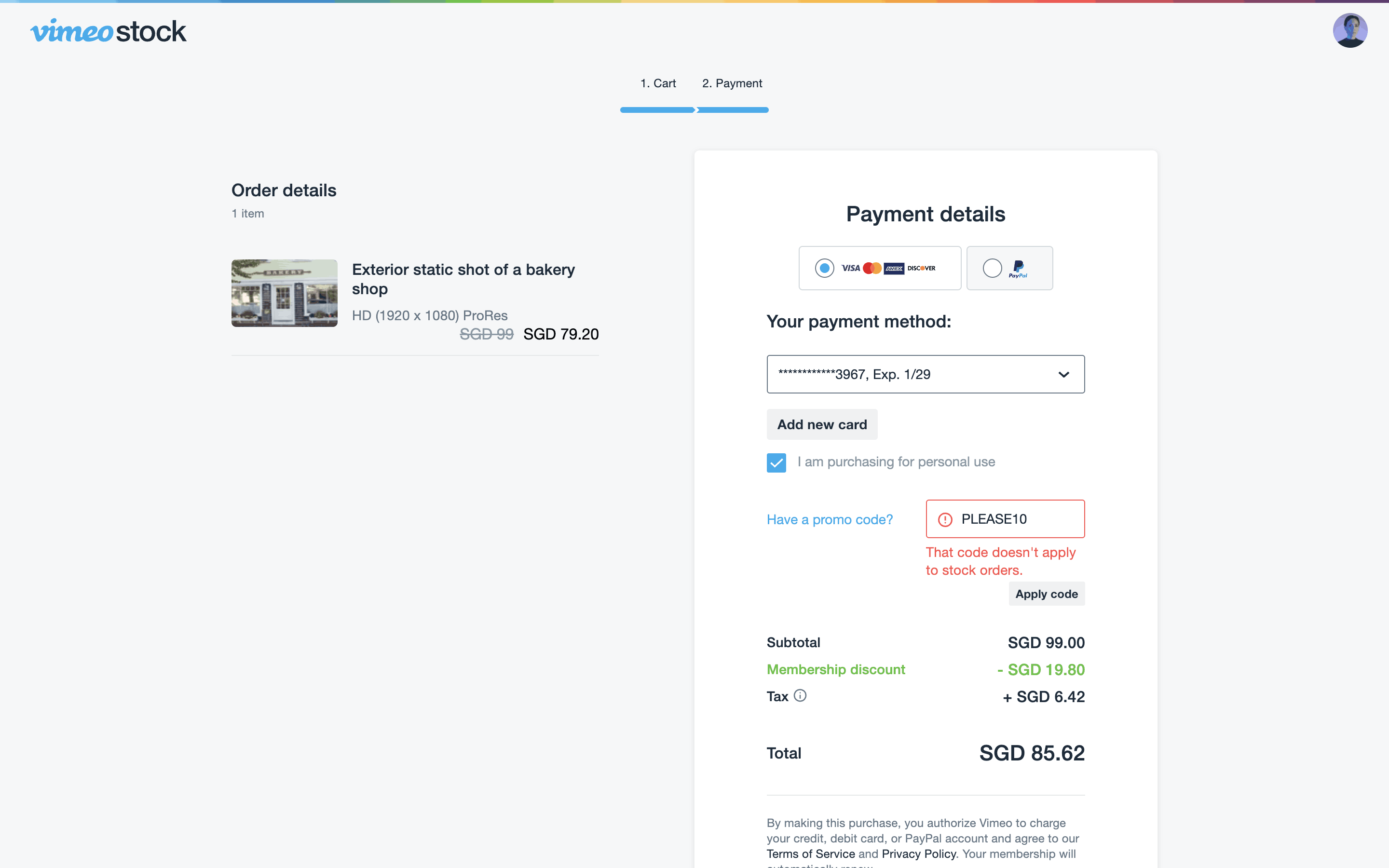This screenshot has height=868, width=1389.
Task: Select the 2. Payment step
Action: tap(732, 83)
